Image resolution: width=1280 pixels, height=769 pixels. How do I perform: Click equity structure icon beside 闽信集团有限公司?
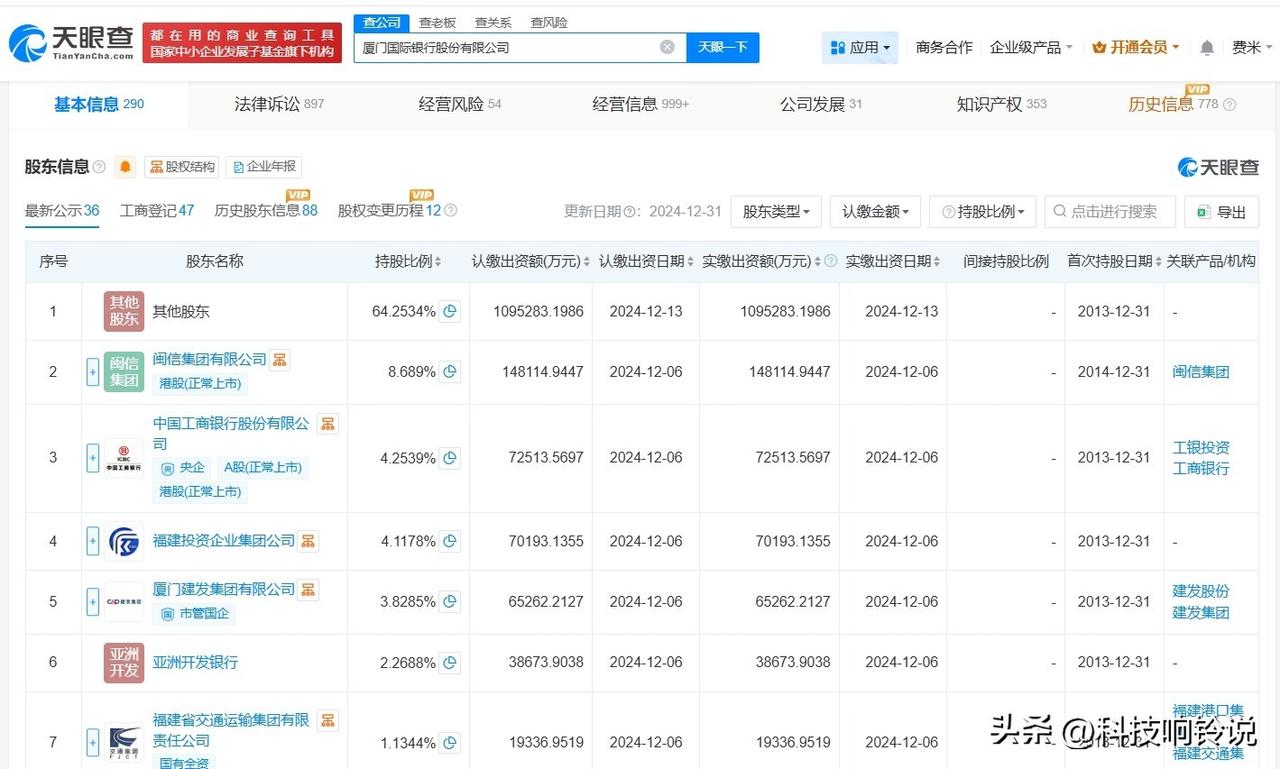(280, 359)
